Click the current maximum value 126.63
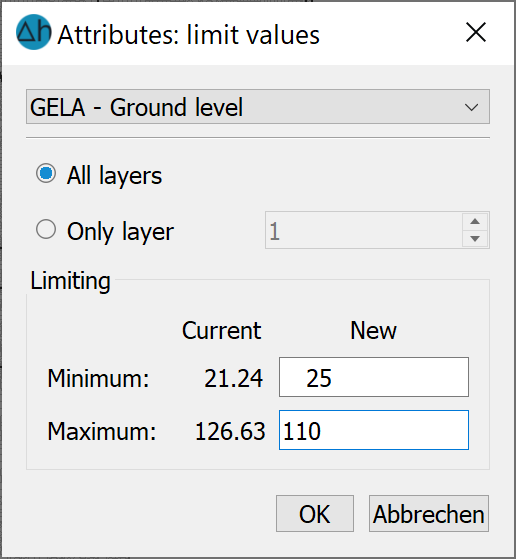This screenshot has height=559, width=516. coord(230,431)
